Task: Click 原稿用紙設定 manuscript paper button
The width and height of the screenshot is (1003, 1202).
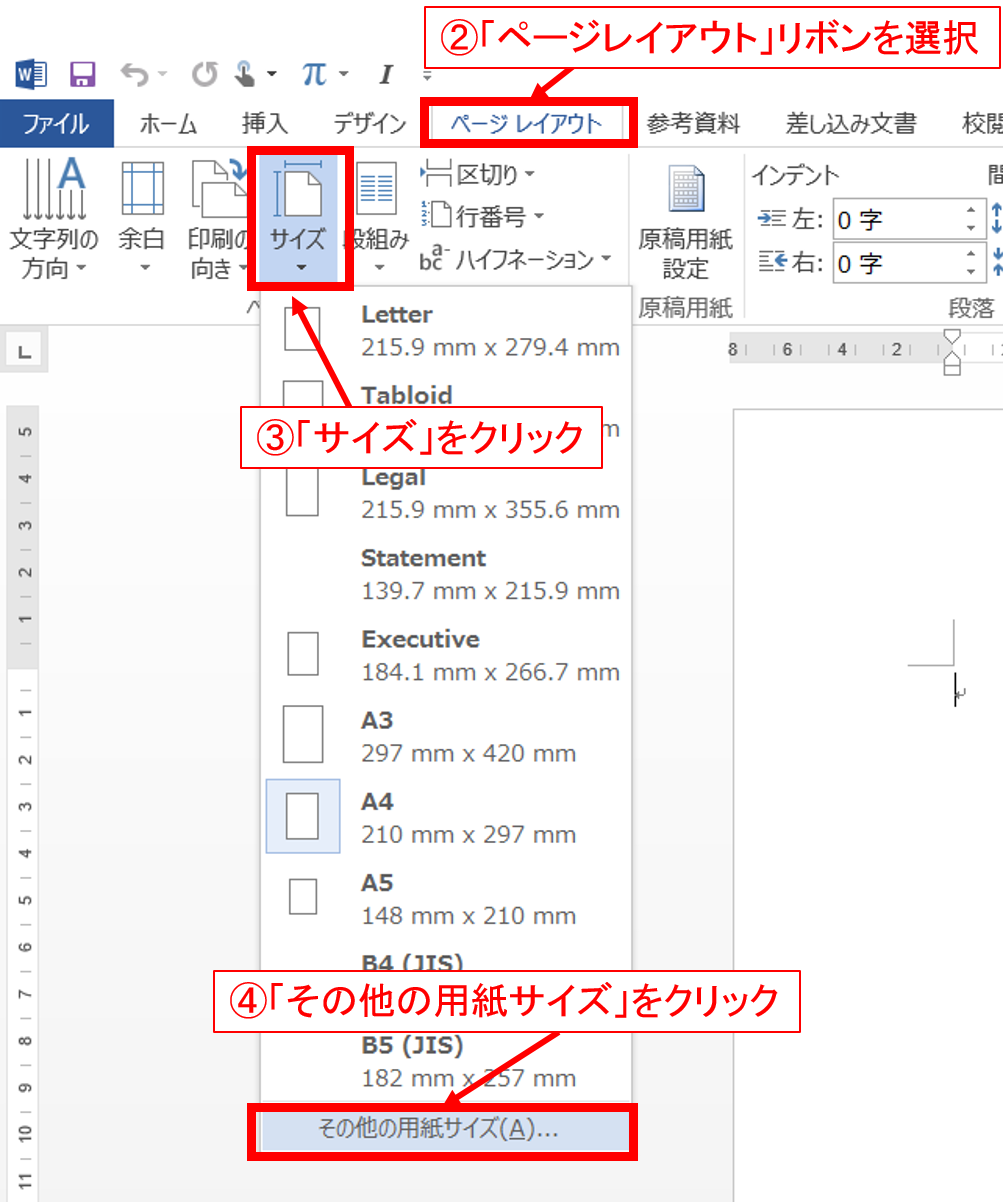Action: [x=685, y=221]
